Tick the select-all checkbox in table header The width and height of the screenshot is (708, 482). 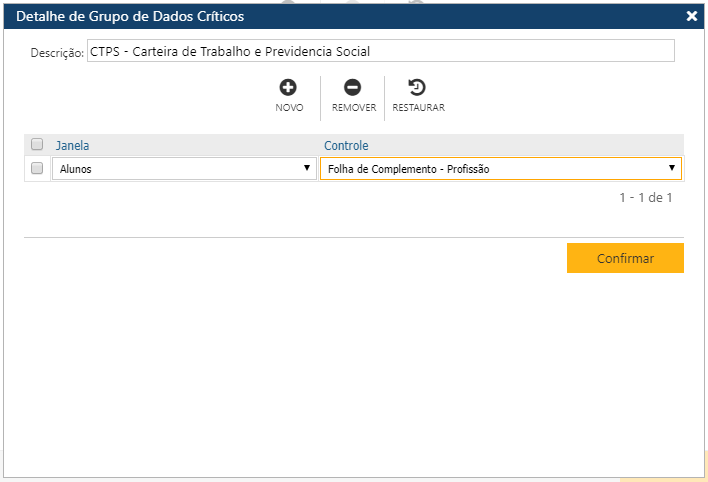pyautogui.click(x=37, y=144)
